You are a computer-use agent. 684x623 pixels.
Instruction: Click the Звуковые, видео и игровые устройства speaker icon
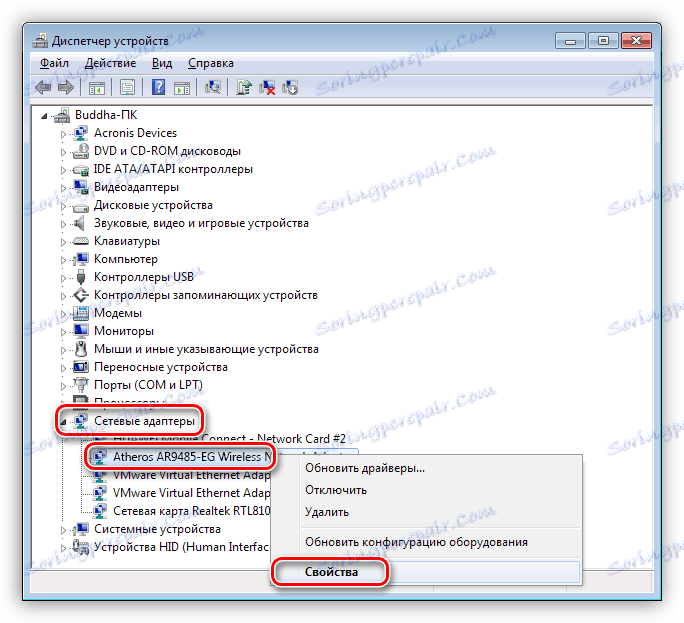79,223
